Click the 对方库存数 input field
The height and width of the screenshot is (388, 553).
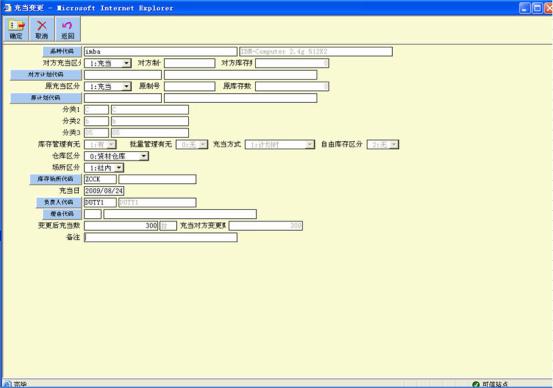coord(292,63)
